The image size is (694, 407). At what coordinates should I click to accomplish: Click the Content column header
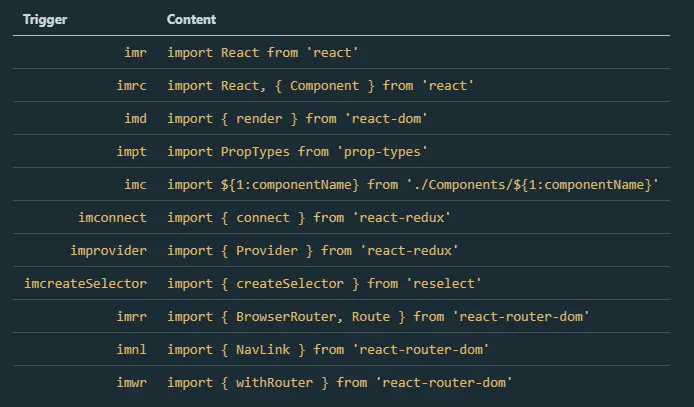191,20
